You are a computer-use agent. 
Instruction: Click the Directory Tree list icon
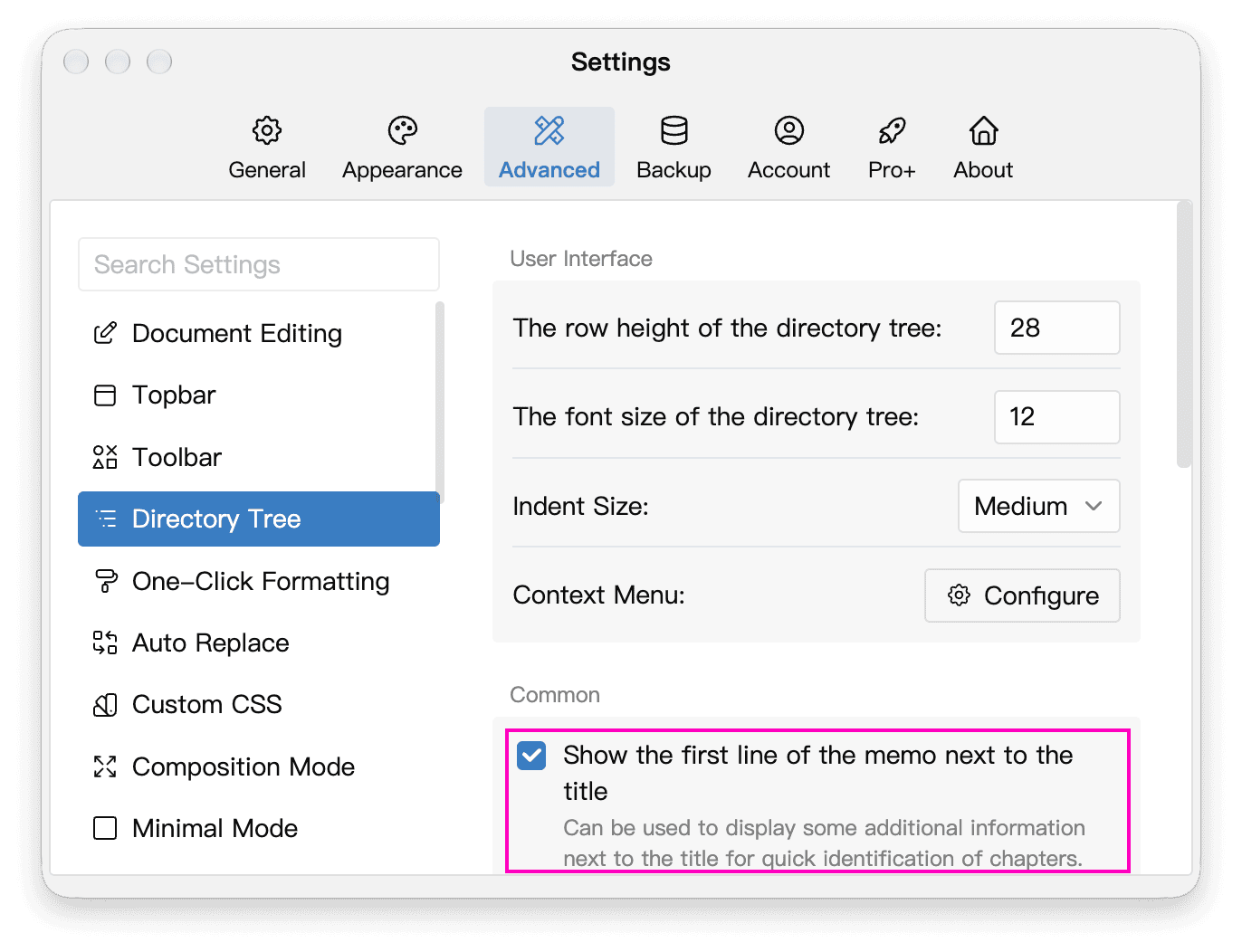pos(106,519)
